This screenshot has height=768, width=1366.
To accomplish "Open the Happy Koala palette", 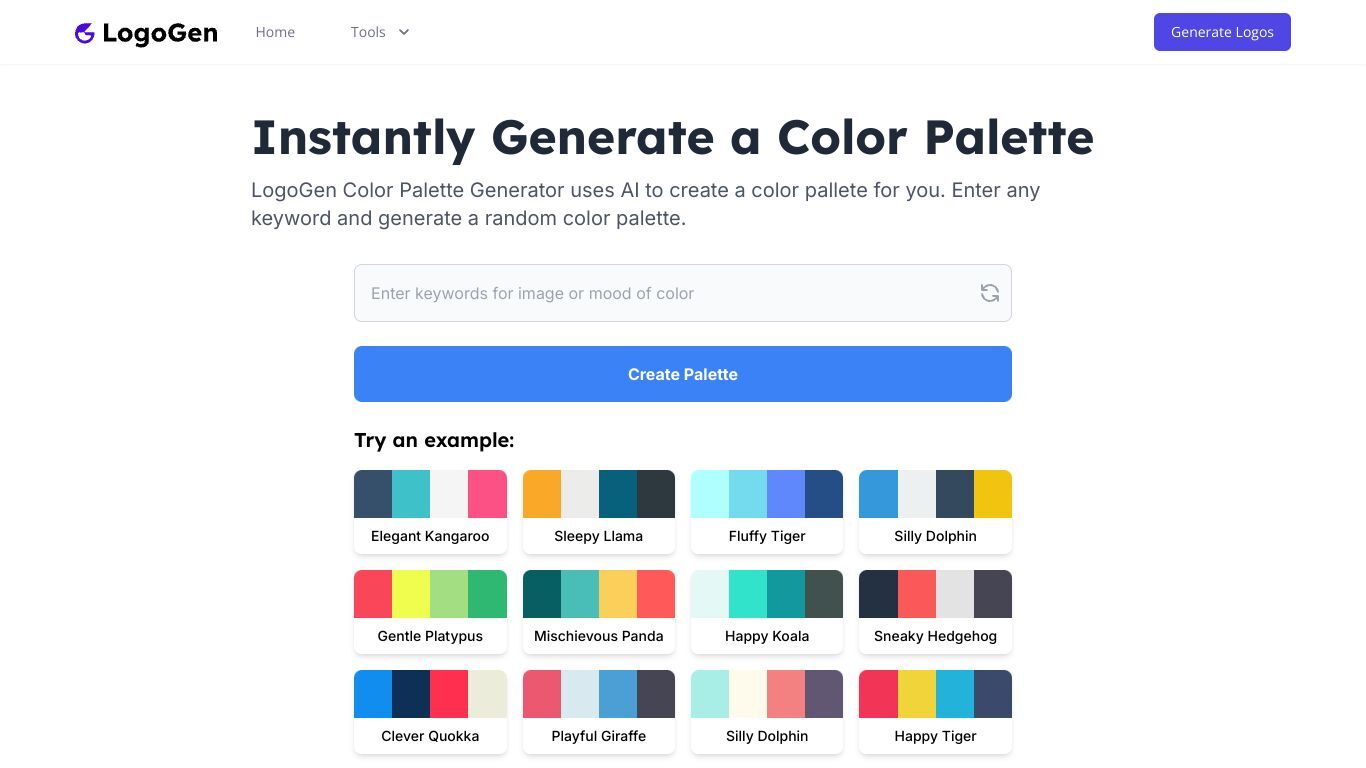I will (x=767, y=612).
